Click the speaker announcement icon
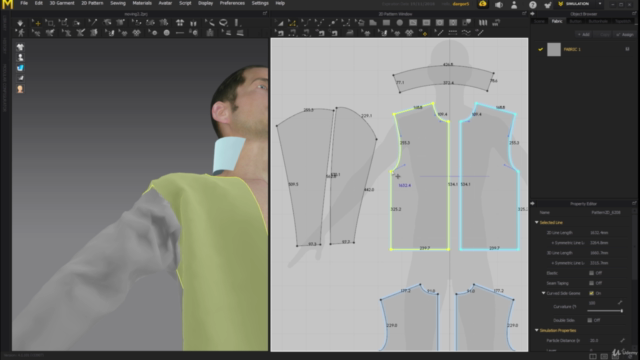Image resolution: width=640 pixels, height=360 pixels. [499, 4]
